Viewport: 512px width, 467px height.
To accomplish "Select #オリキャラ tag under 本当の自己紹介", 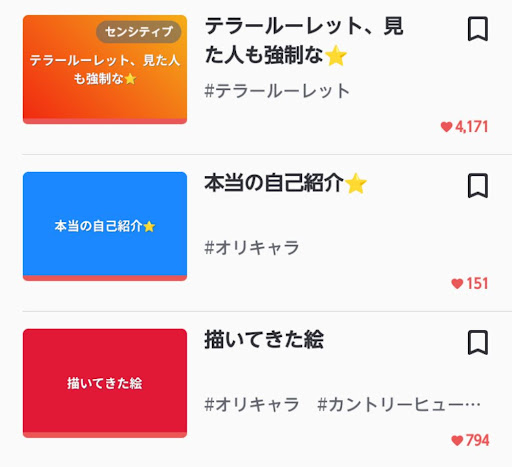I will click(252, 248).
